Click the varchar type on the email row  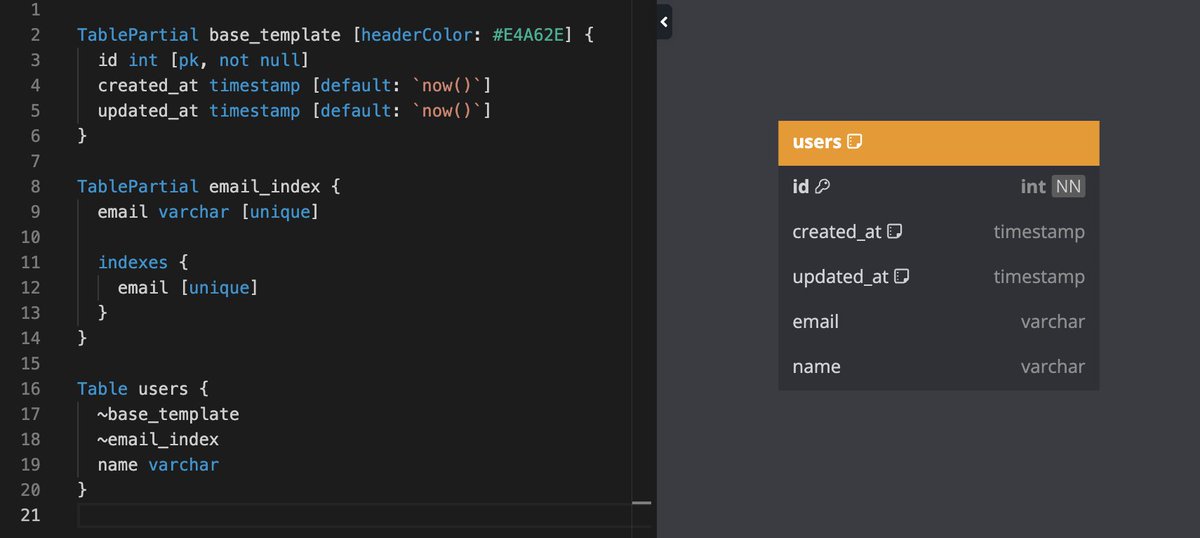[x=1052, y=322]
